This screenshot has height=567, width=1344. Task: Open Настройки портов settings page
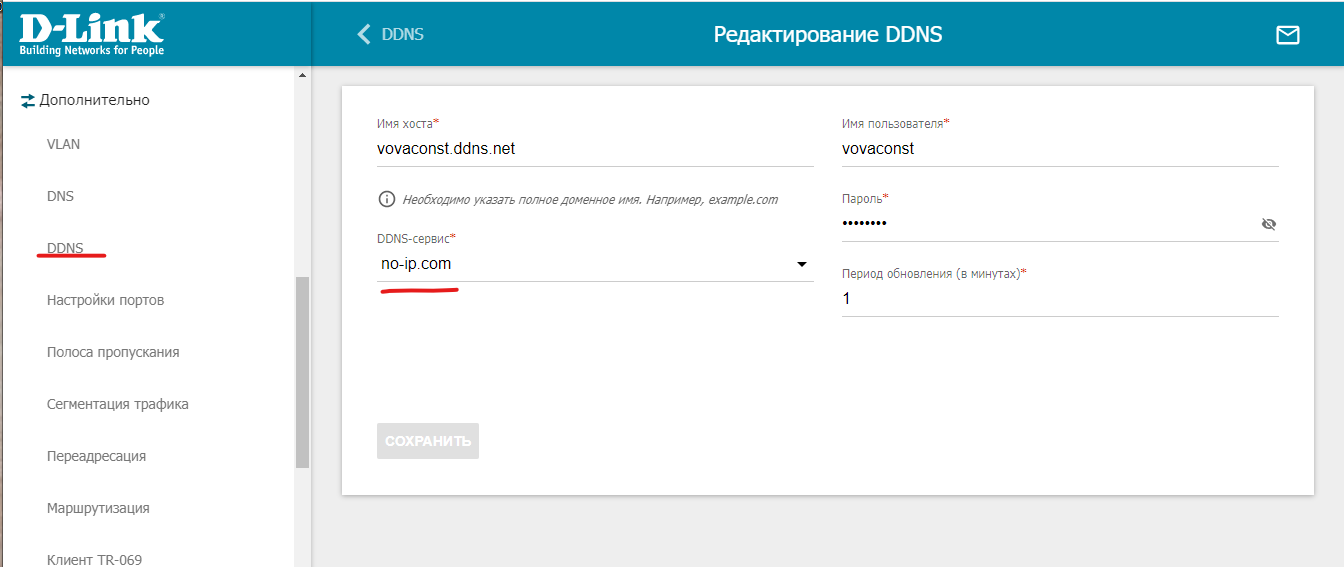coord(105,300)
